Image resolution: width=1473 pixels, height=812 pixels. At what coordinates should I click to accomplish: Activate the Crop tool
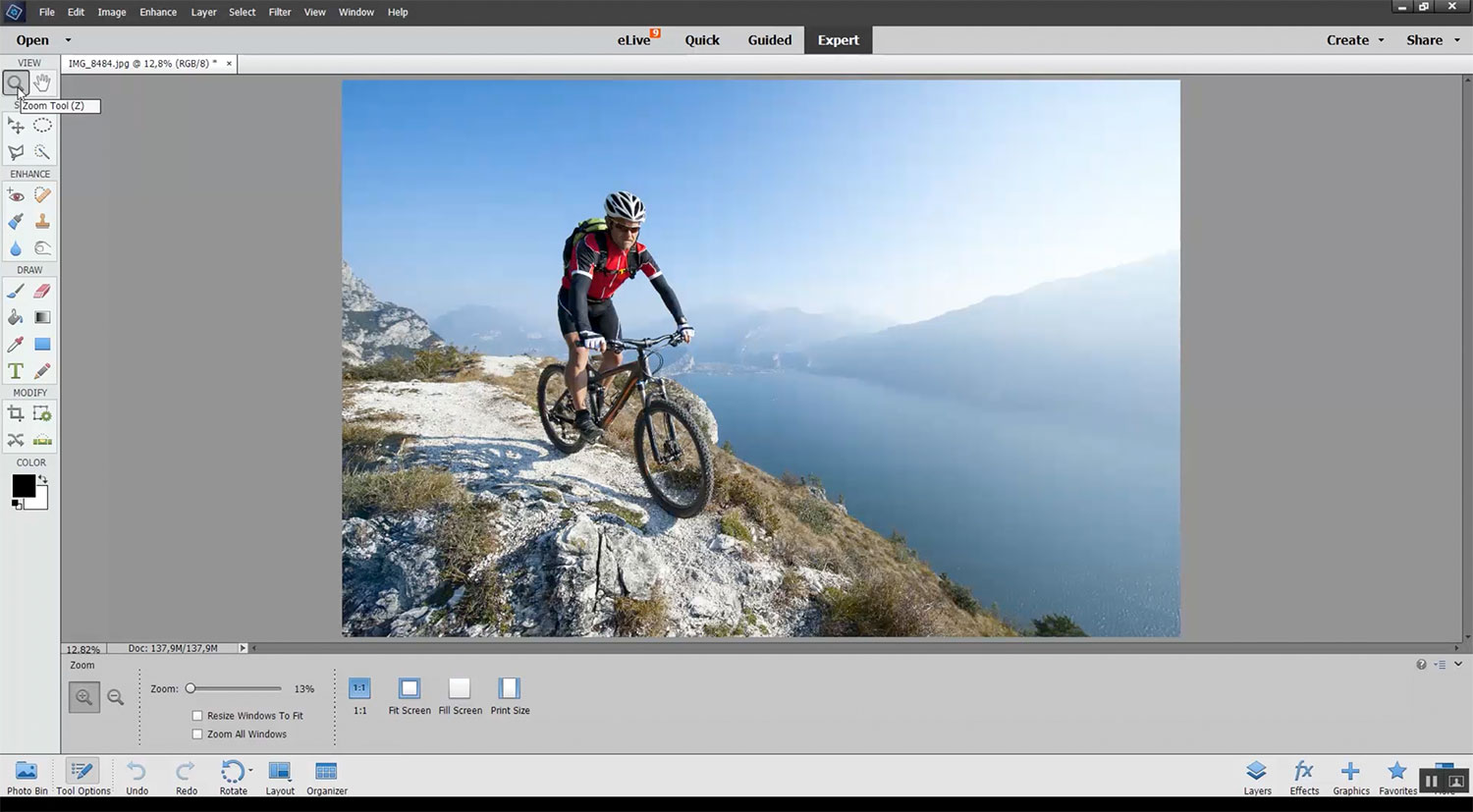(x=16, y=414)
